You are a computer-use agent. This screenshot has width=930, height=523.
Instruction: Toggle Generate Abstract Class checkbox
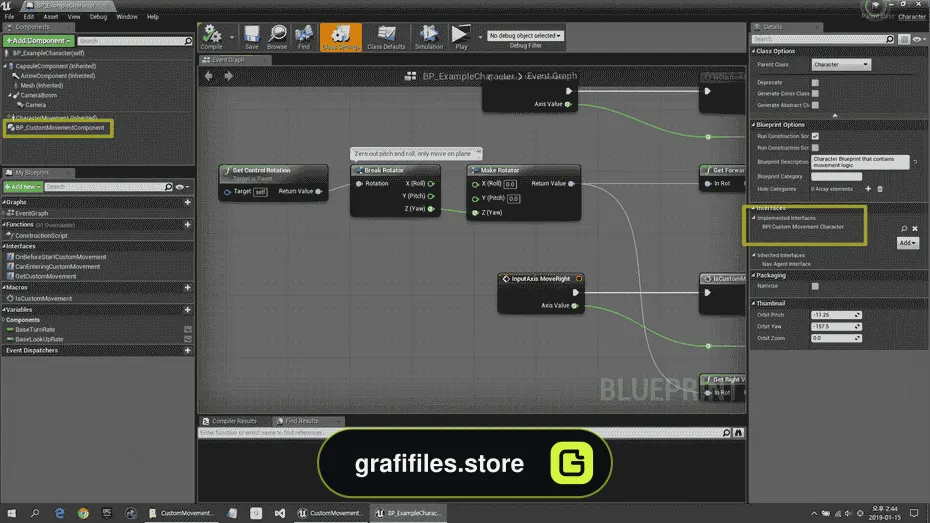pyautogui.click(x=815, y=105)
